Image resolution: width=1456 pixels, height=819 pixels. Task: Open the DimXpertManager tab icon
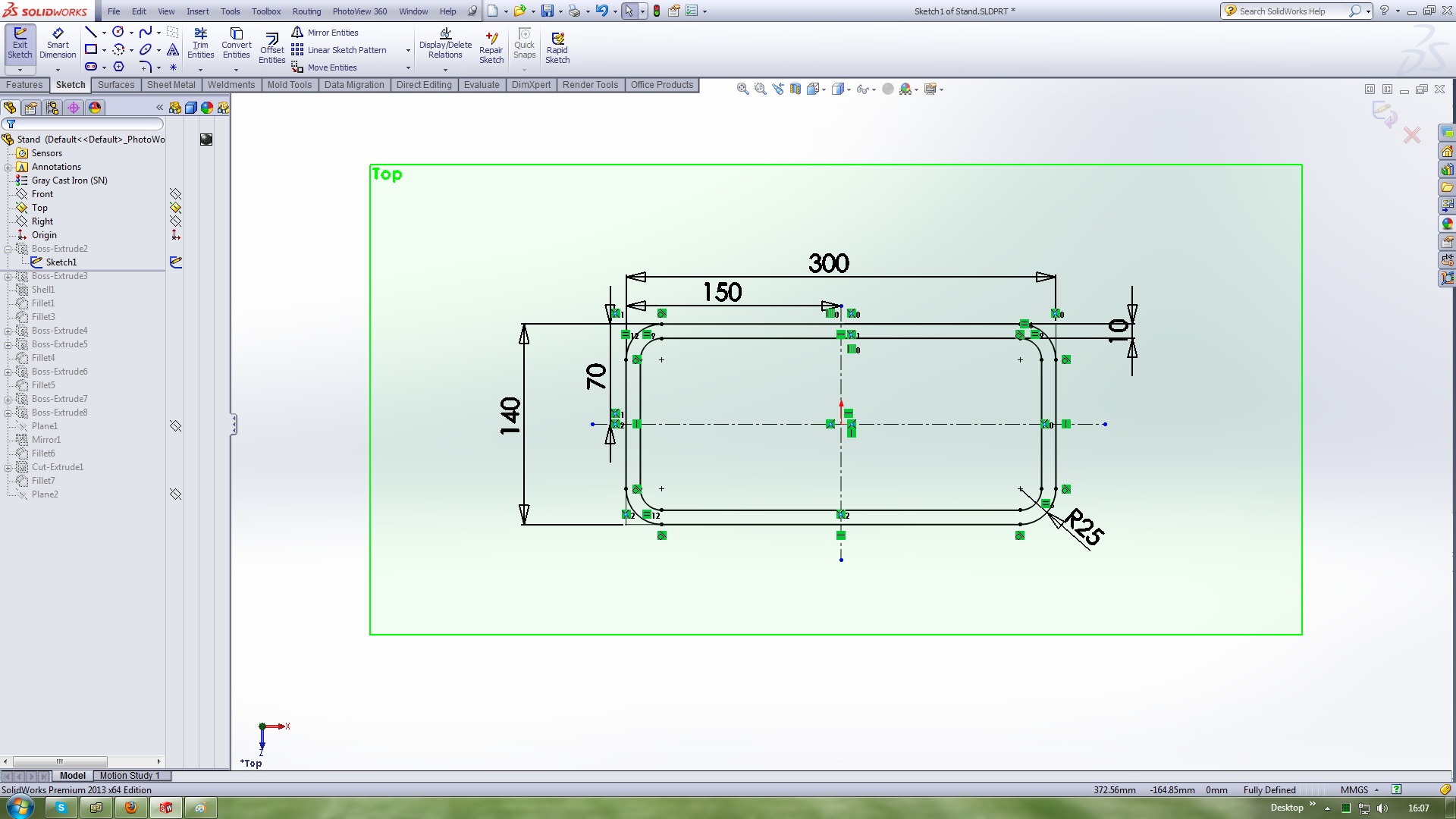[x=74, y=108]
